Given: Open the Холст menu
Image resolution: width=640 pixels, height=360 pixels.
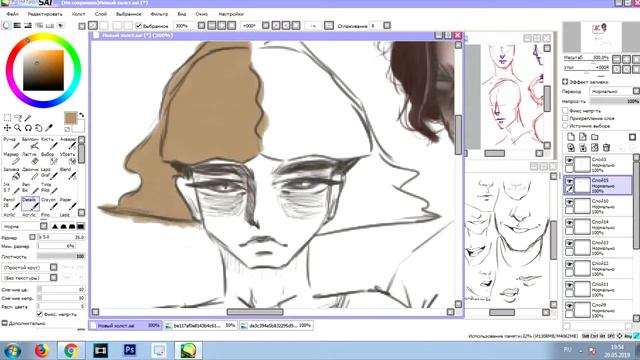Looking at the screenshot, I should [x=78, y=14].
